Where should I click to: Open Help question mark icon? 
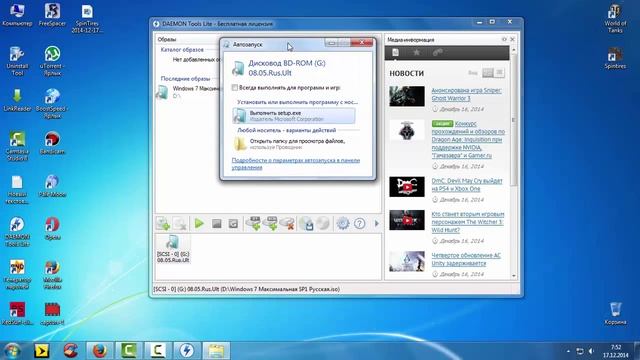coord(360,223)
